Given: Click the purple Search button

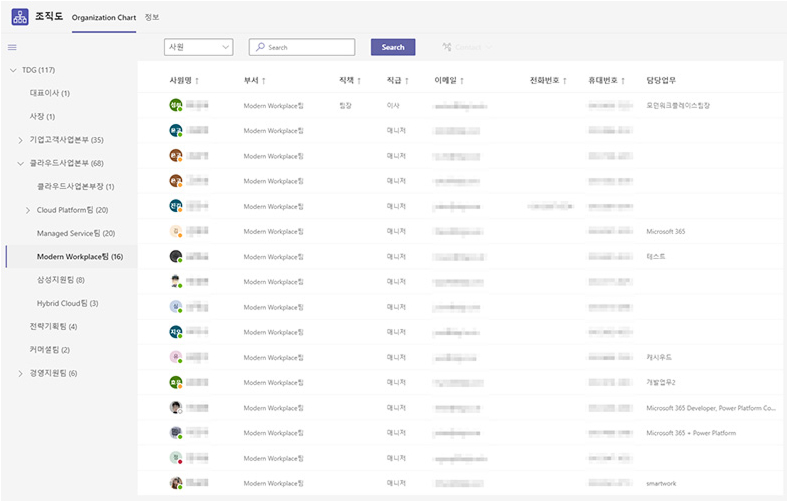Looking at the screenshot, I should [393, 47].
